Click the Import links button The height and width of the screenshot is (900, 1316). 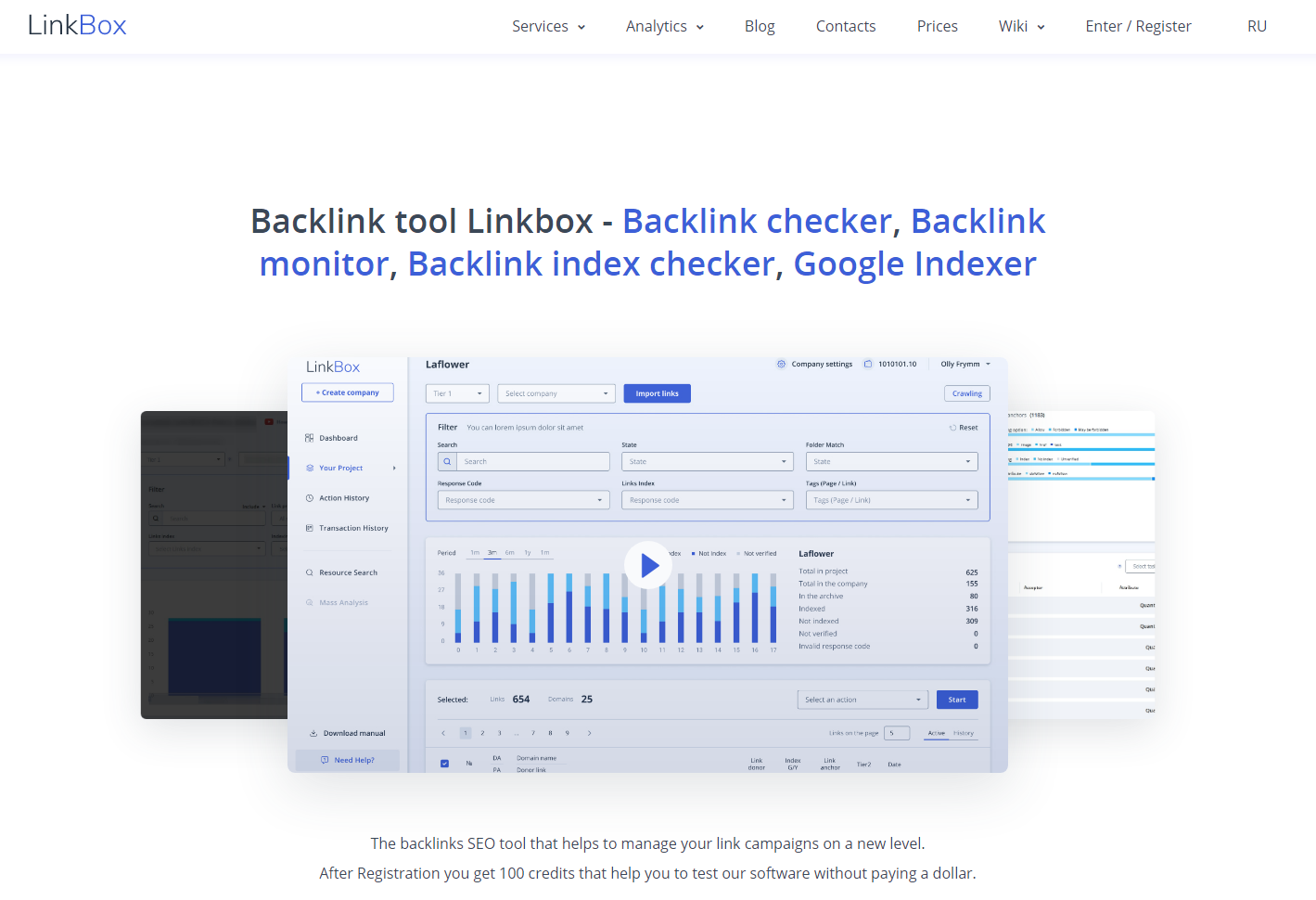[657, 392]
